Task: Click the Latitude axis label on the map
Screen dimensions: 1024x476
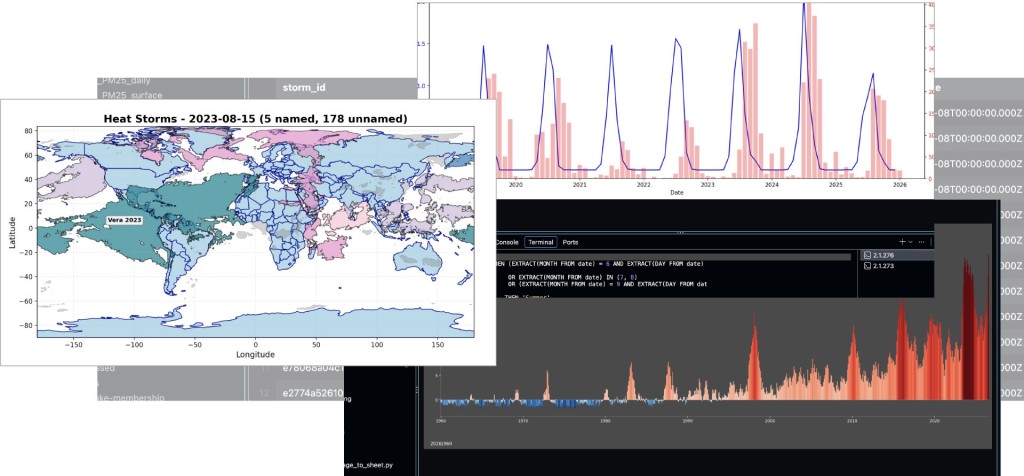Action: tap(12, 232)
